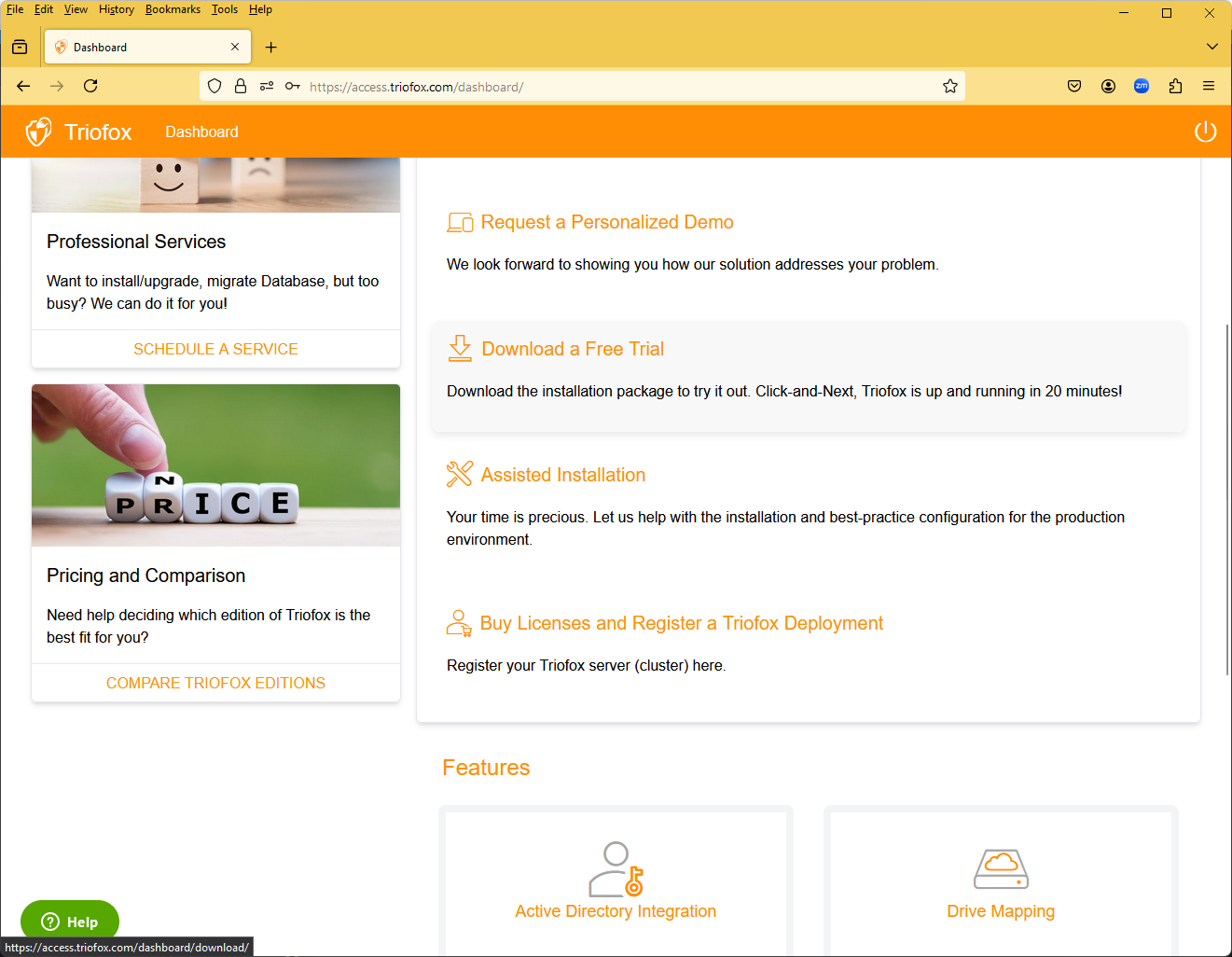Open the Firefox hamburger application menu
This screenshot has height=957, width=1232.
pos(1209,86)
